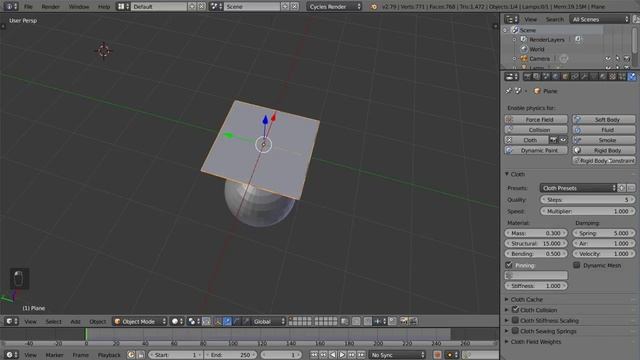Open the Physics properties tab

click(632, 77)
